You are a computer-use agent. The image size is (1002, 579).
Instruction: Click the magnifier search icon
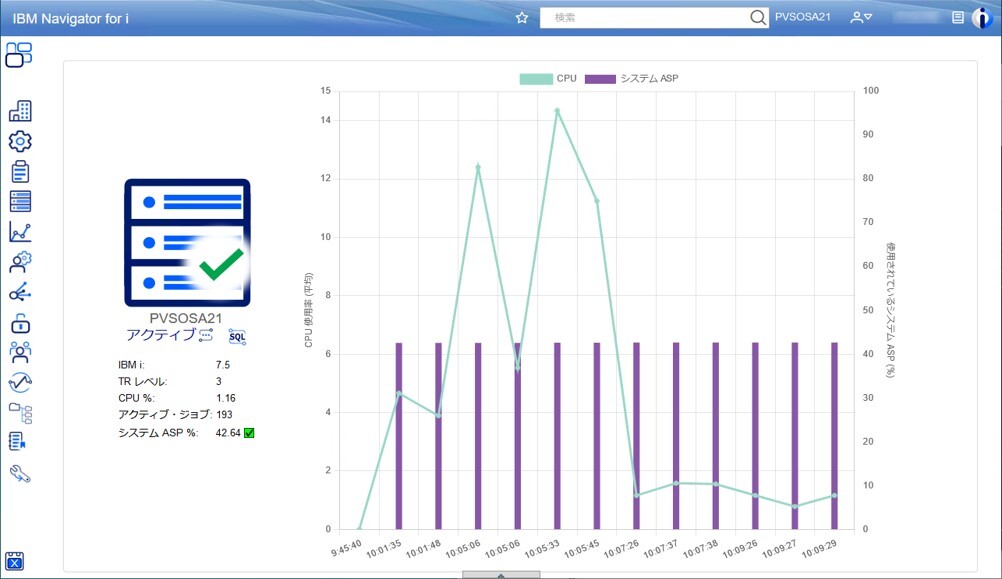(x=757, y=18)
